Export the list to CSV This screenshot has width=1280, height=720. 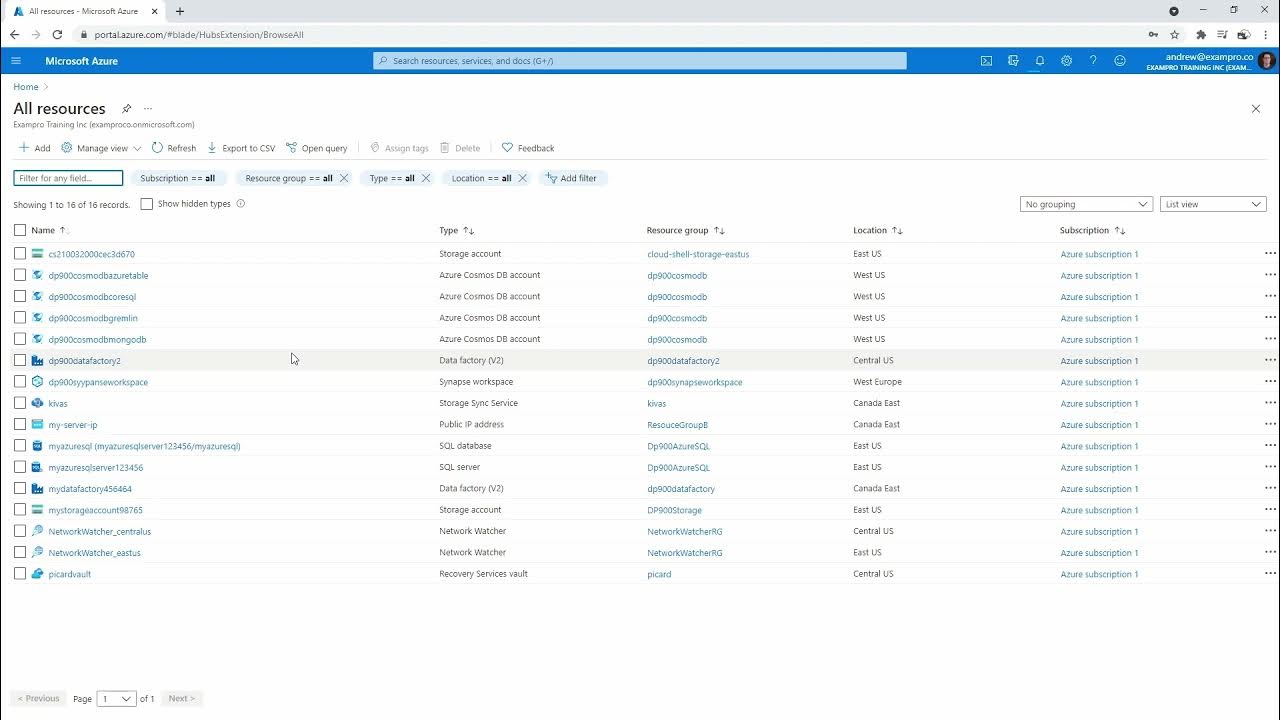(241, 148)
